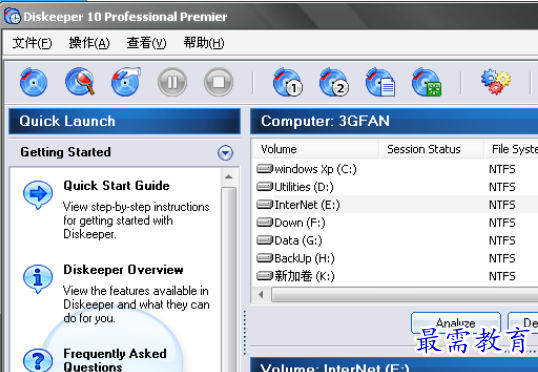Viewport: 538px width, 372px height.
Task: Click NTFS cell in Data (G:) row
Action: point(502,241)
